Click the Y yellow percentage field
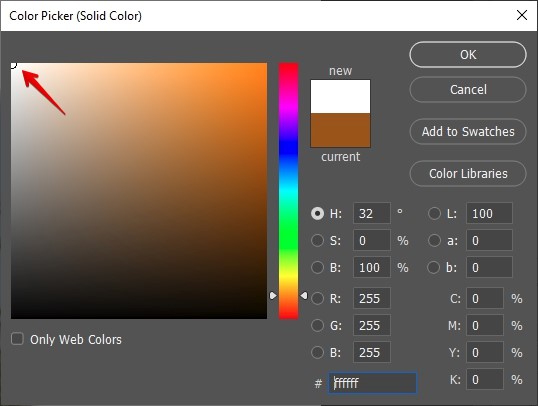Screen dimensions: 538x406 click(x=485, y=352)
